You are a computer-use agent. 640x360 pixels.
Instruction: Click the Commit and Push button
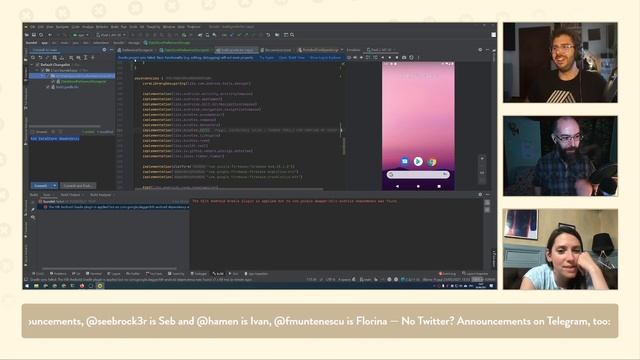click(78, 186)
